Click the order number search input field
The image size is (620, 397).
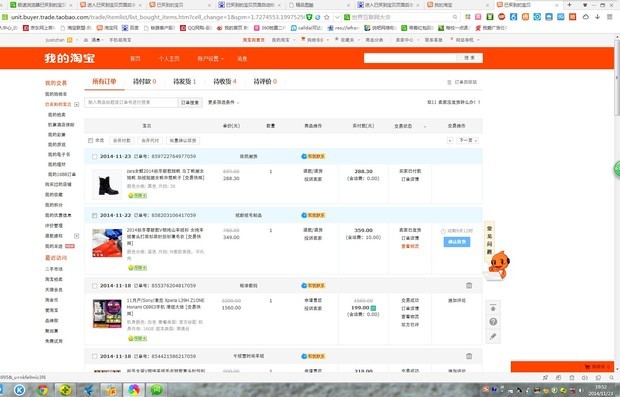point(131,102)
